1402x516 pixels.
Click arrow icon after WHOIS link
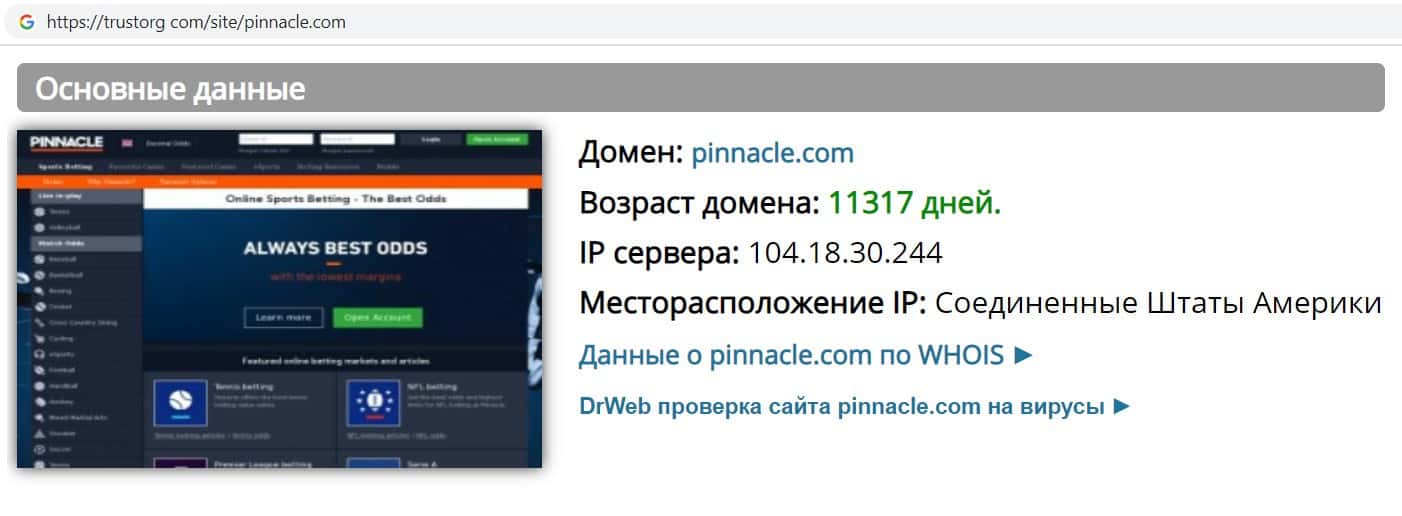1022,355
